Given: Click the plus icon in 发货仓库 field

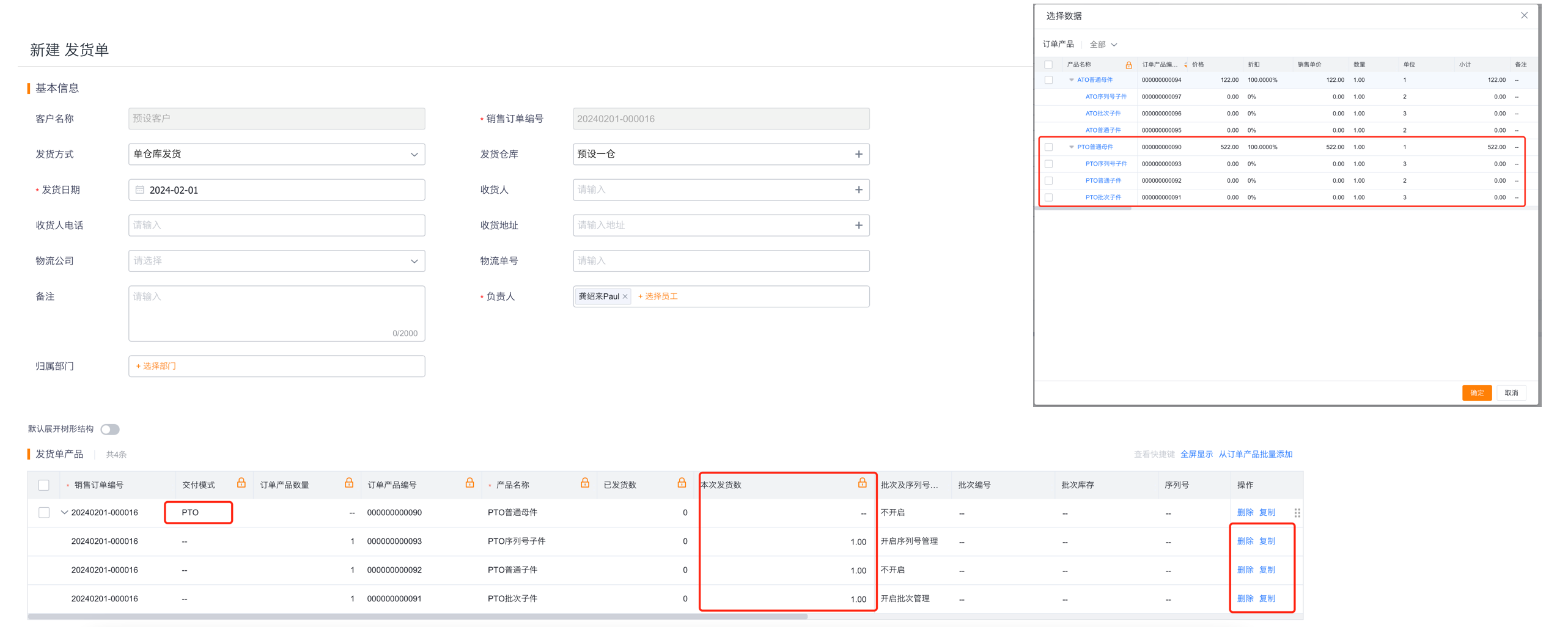Looking at the screenshot, I should point(858,154).
